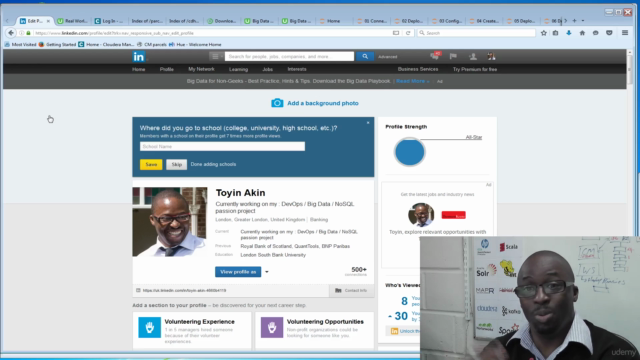This screenshot has width=640, height=360.
Task: Open Most Visited bookmark folder
Action: [x=20, y=44]
